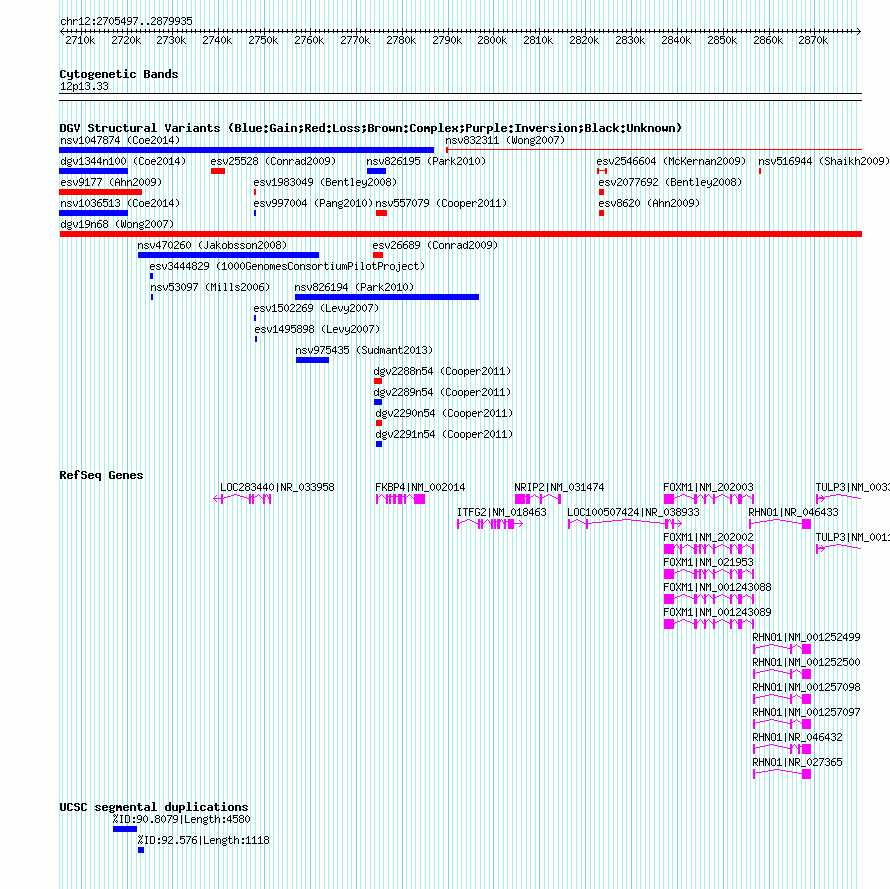The height and width of the screenshot is (889, 890).
Task: Open dgv2288n54 (Cooper2011) variant label
Action: tap(442, 371)
